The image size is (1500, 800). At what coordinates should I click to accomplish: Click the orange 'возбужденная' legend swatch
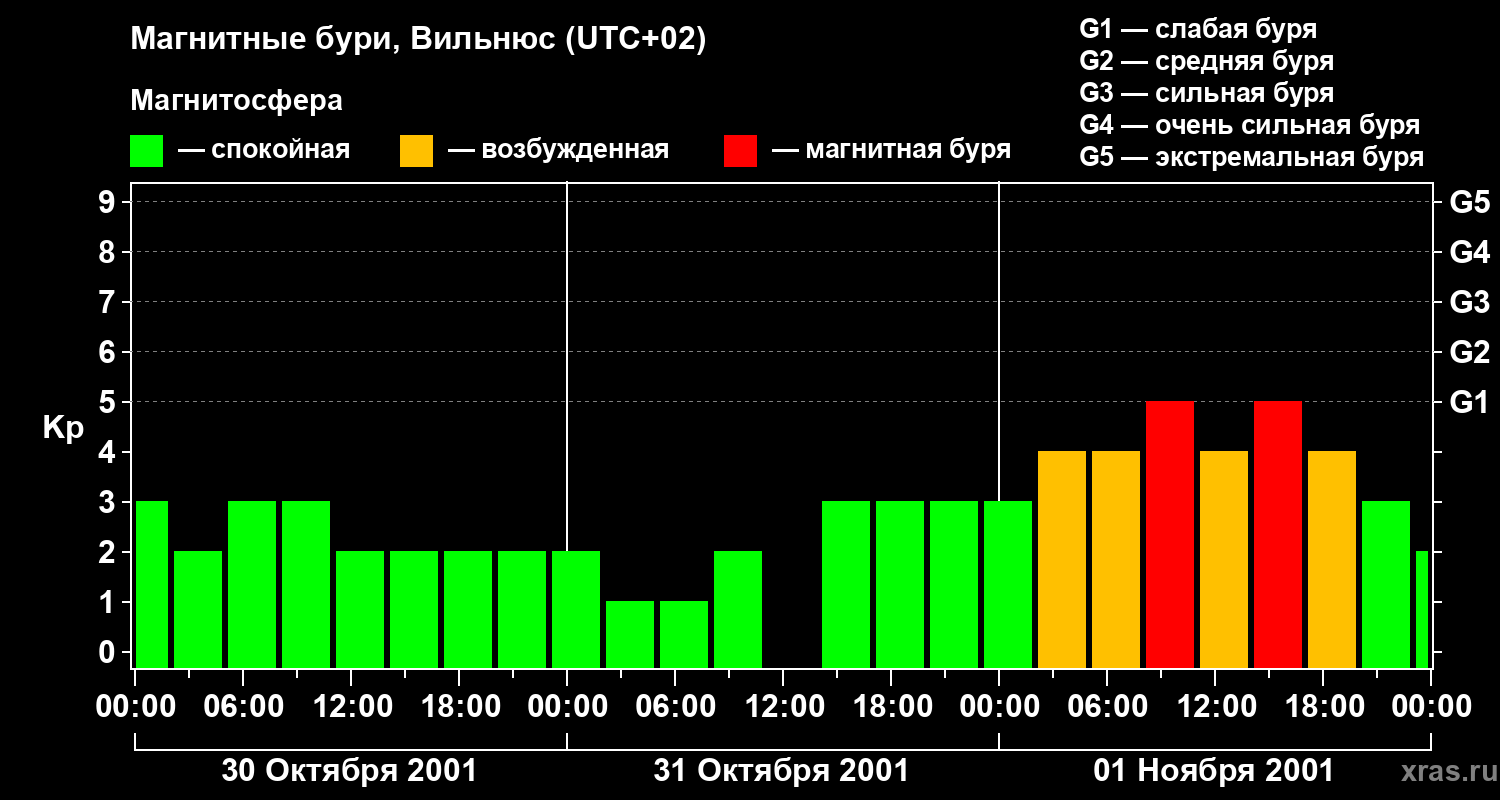point(416,151)
